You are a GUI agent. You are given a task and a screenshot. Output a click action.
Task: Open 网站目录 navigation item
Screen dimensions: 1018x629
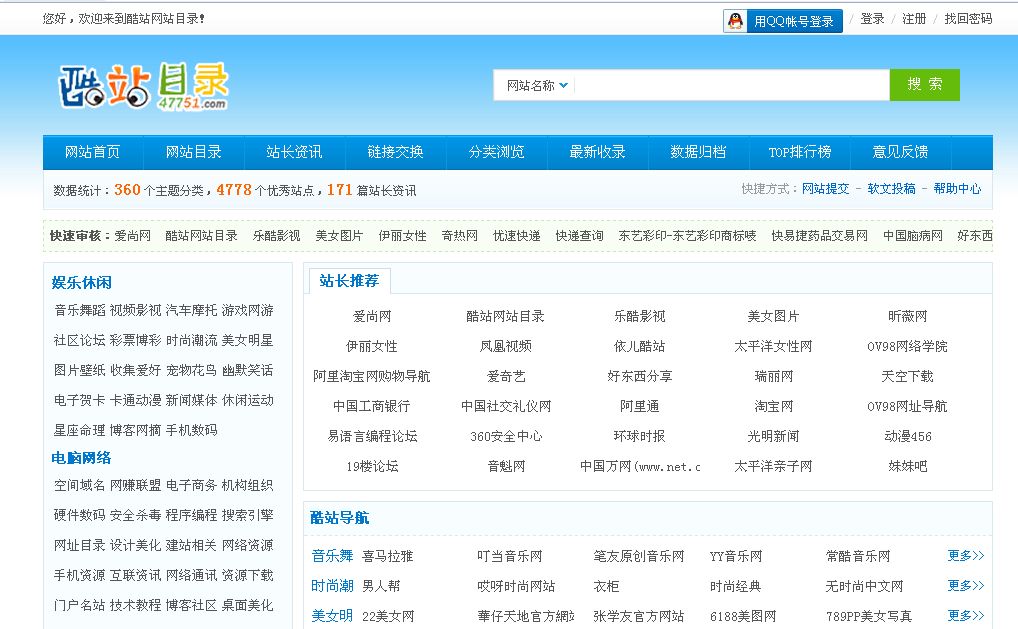click(x=193, y=152)
